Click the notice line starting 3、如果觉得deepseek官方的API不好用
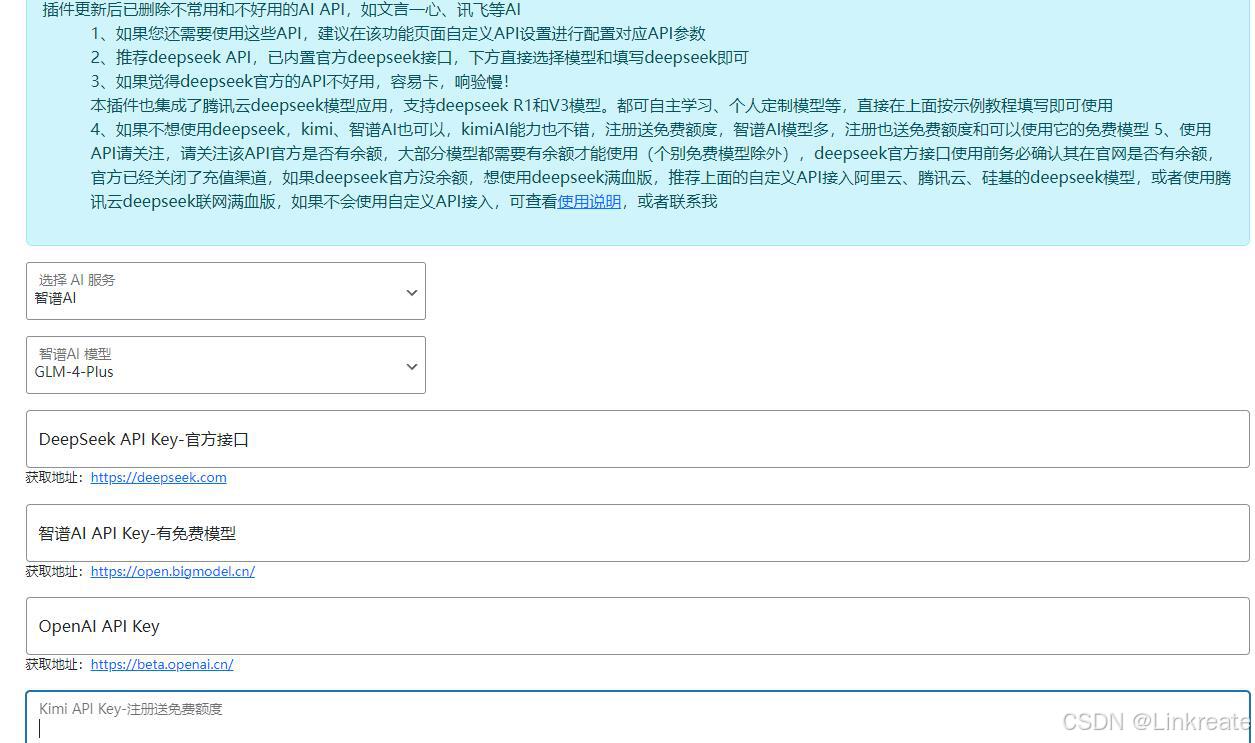Viewport: 1255px width, 743px height. (x=299, y=81)
